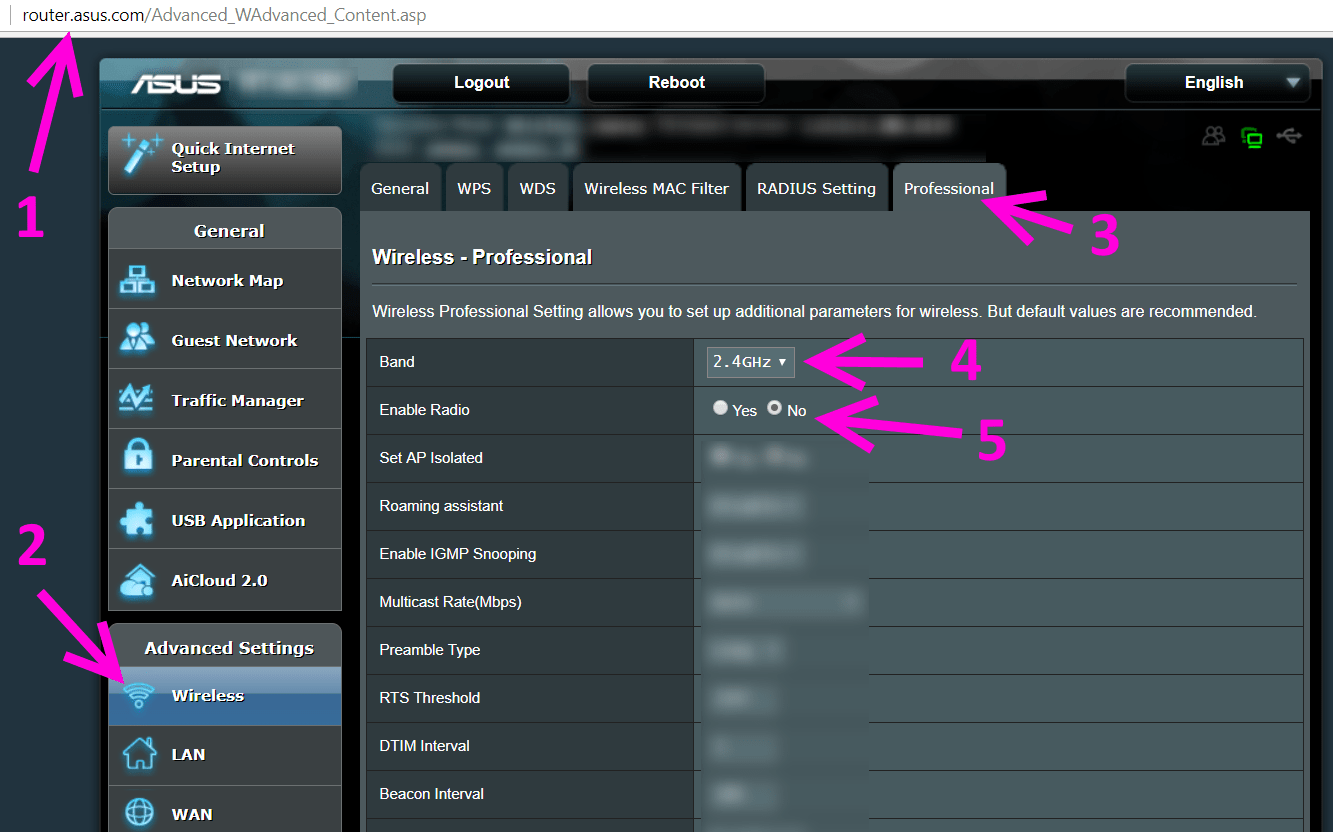Click the DTIM Interval label
Viewport: 1333px width, 832px height.
(x=424, y=746)
